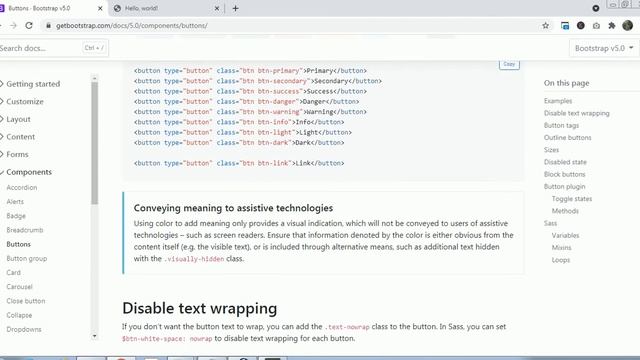The width and height of the screenshot is (640, 360).
Task: Jump to Sass section
Action: click(x=550, y=223)
